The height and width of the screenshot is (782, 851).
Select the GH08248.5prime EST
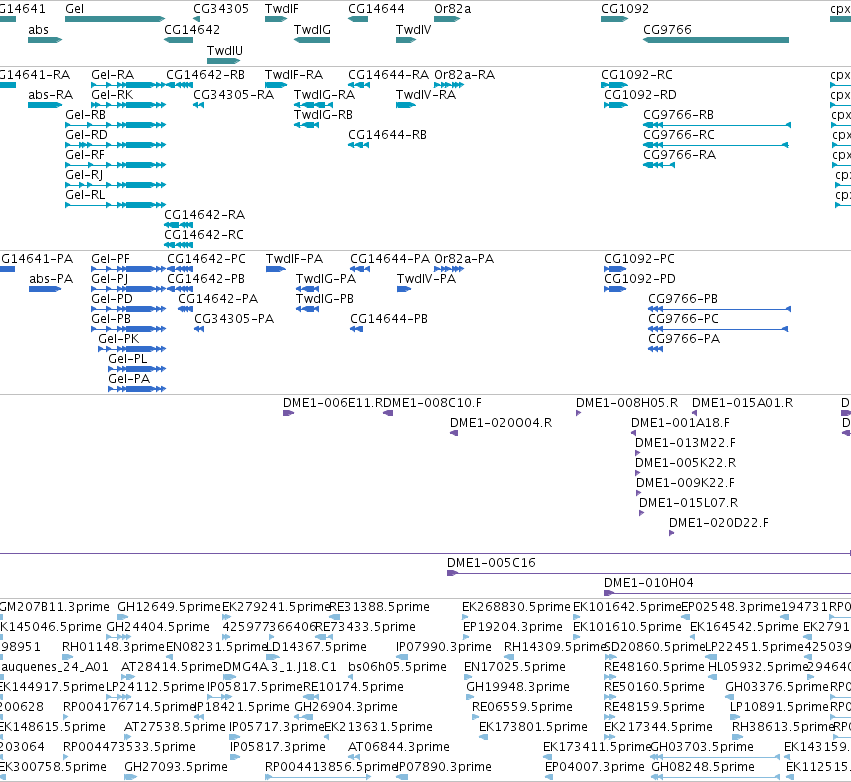[715, 777]
